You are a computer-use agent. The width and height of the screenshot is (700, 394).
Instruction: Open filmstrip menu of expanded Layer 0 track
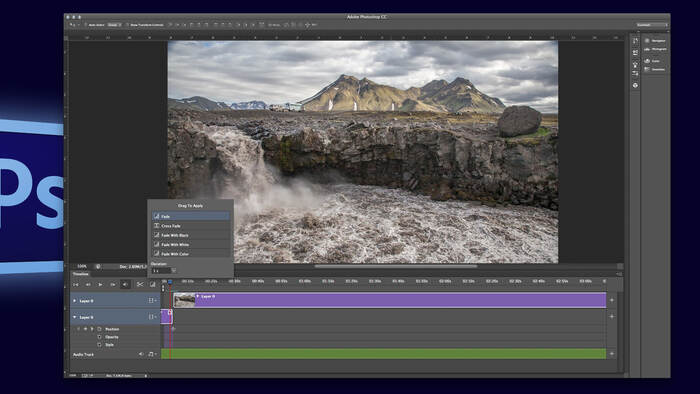(152, 317)
